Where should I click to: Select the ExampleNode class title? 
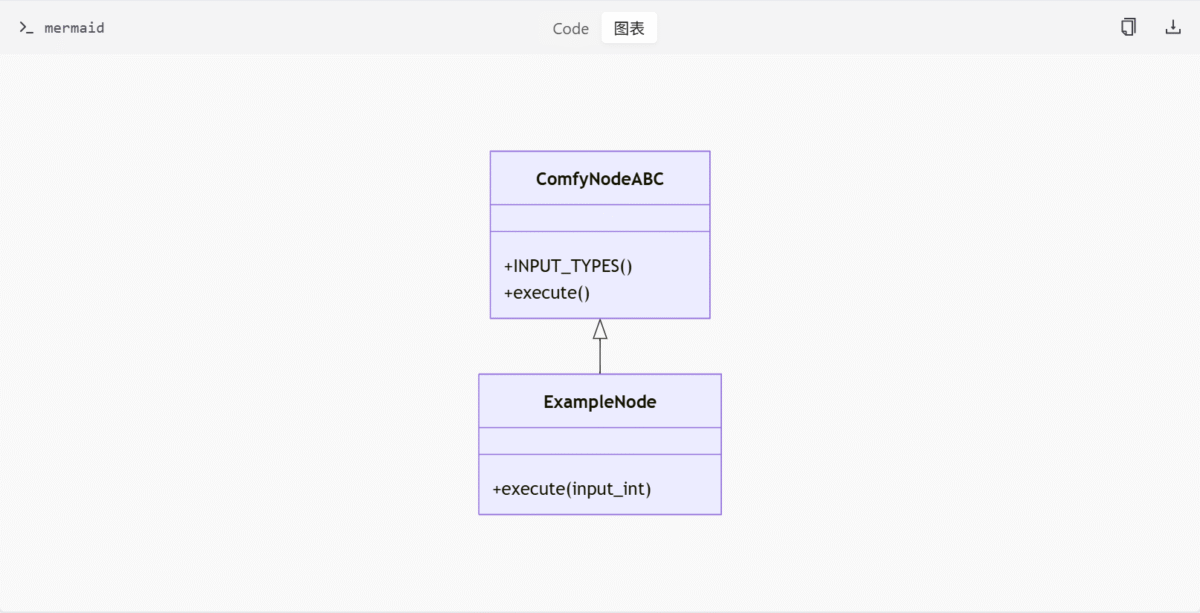coord(600,402)
